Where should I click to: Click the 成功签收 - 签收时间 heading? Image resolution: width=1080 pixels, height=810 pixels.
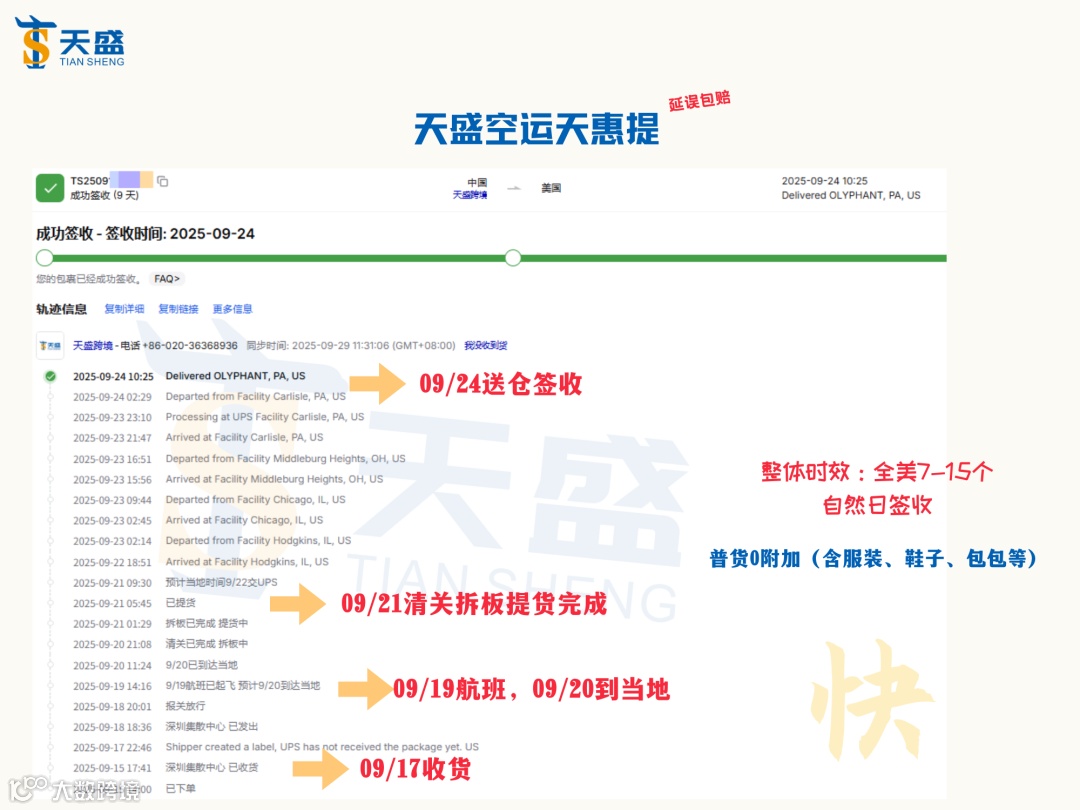coord(145,234)
